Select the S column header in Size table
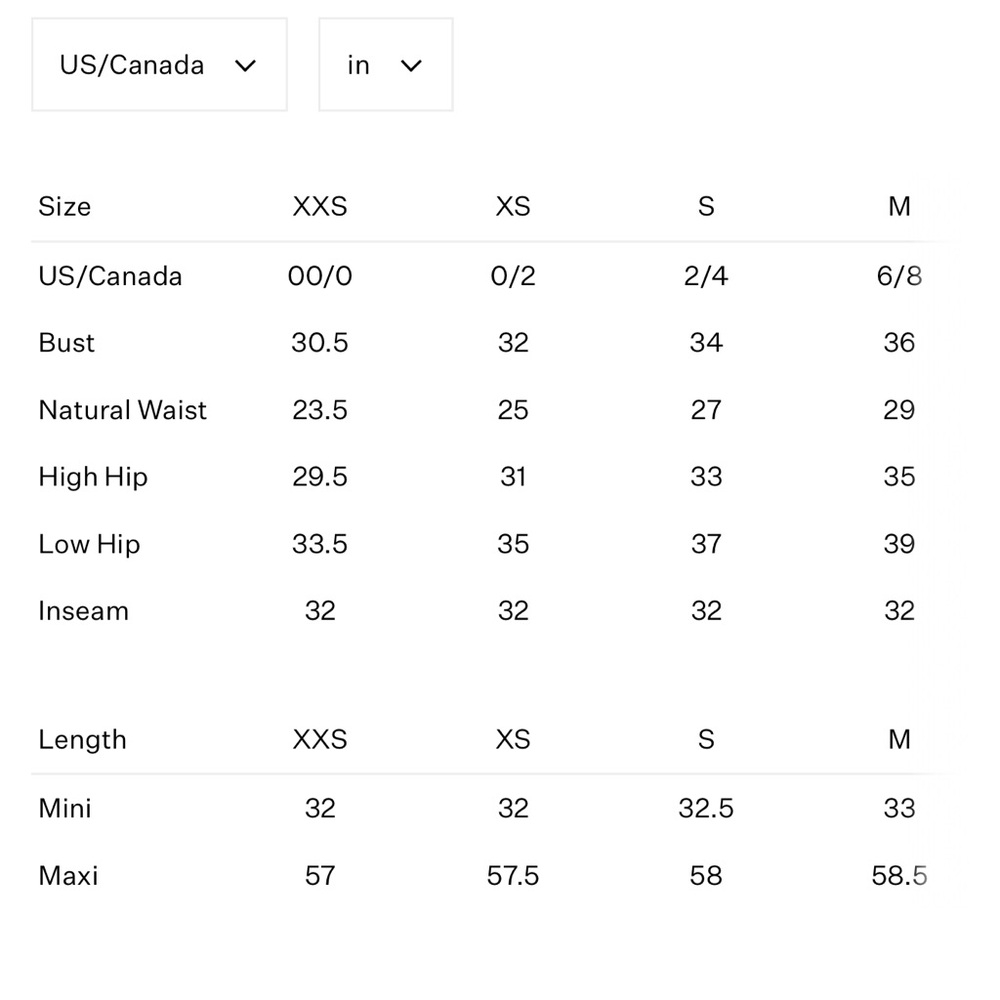Screen dimensions: 1000x1000 pyautogui.click(x=706, y=207)
